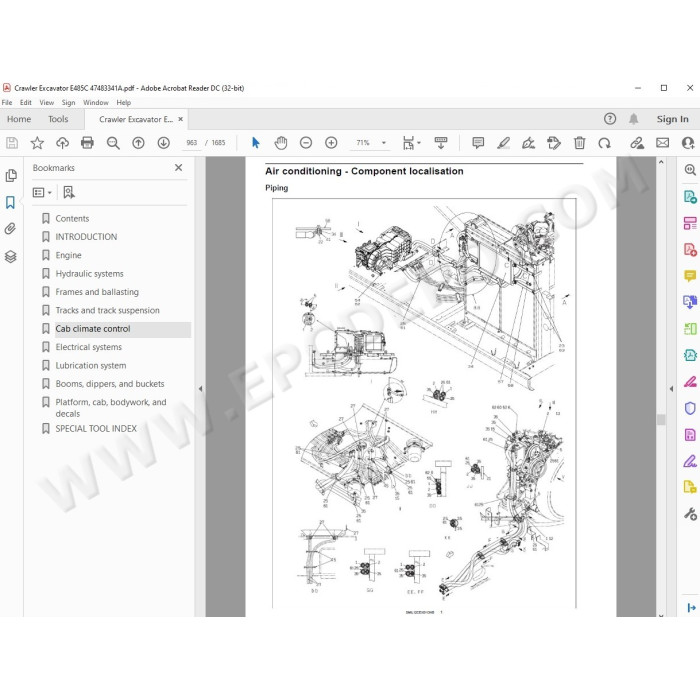Add file to starred favorites
The width and height of the screenshot is (700, 700).
[x=37, y=143]
